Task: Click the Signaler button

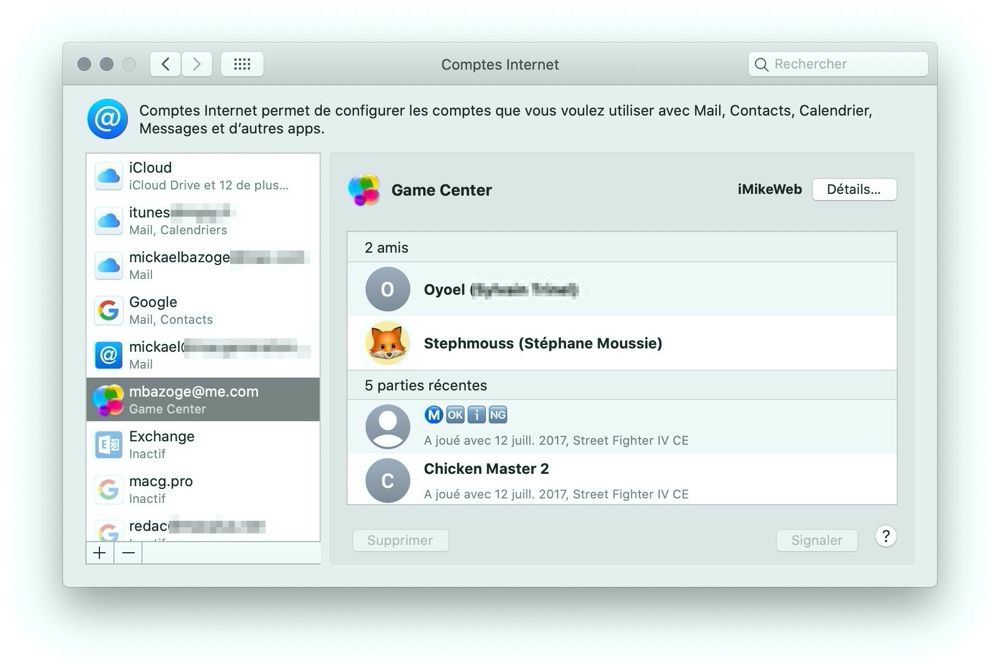Action: (x=817, y=540)
